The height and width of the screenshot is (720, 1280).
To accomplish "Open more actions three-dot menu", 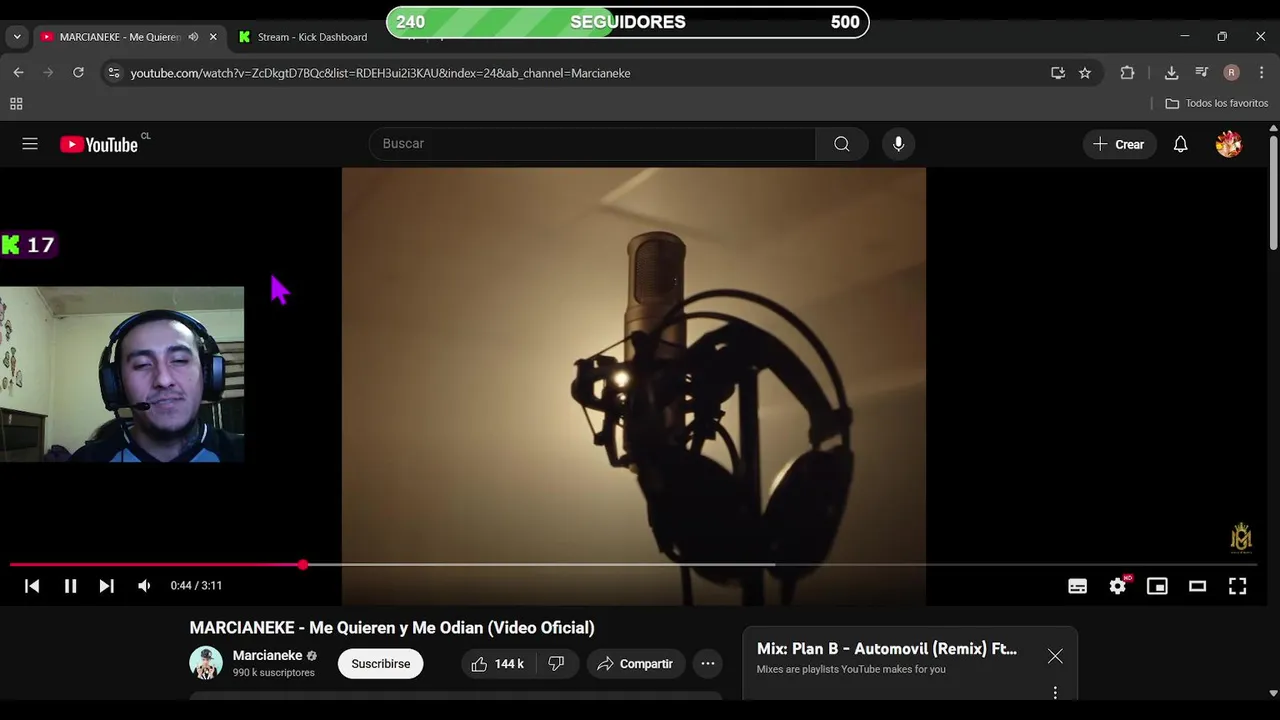I will (x=708, y=664).
